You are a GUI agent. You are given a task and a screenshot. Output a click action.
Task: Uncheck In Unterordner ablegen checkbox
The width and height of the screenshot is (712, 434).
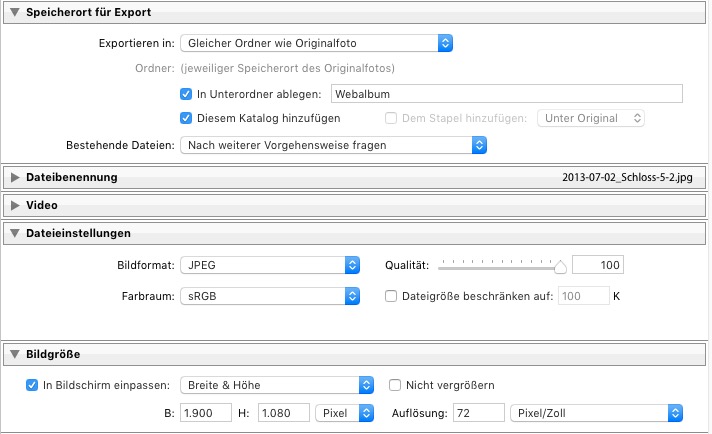click(x=186, y=94)
